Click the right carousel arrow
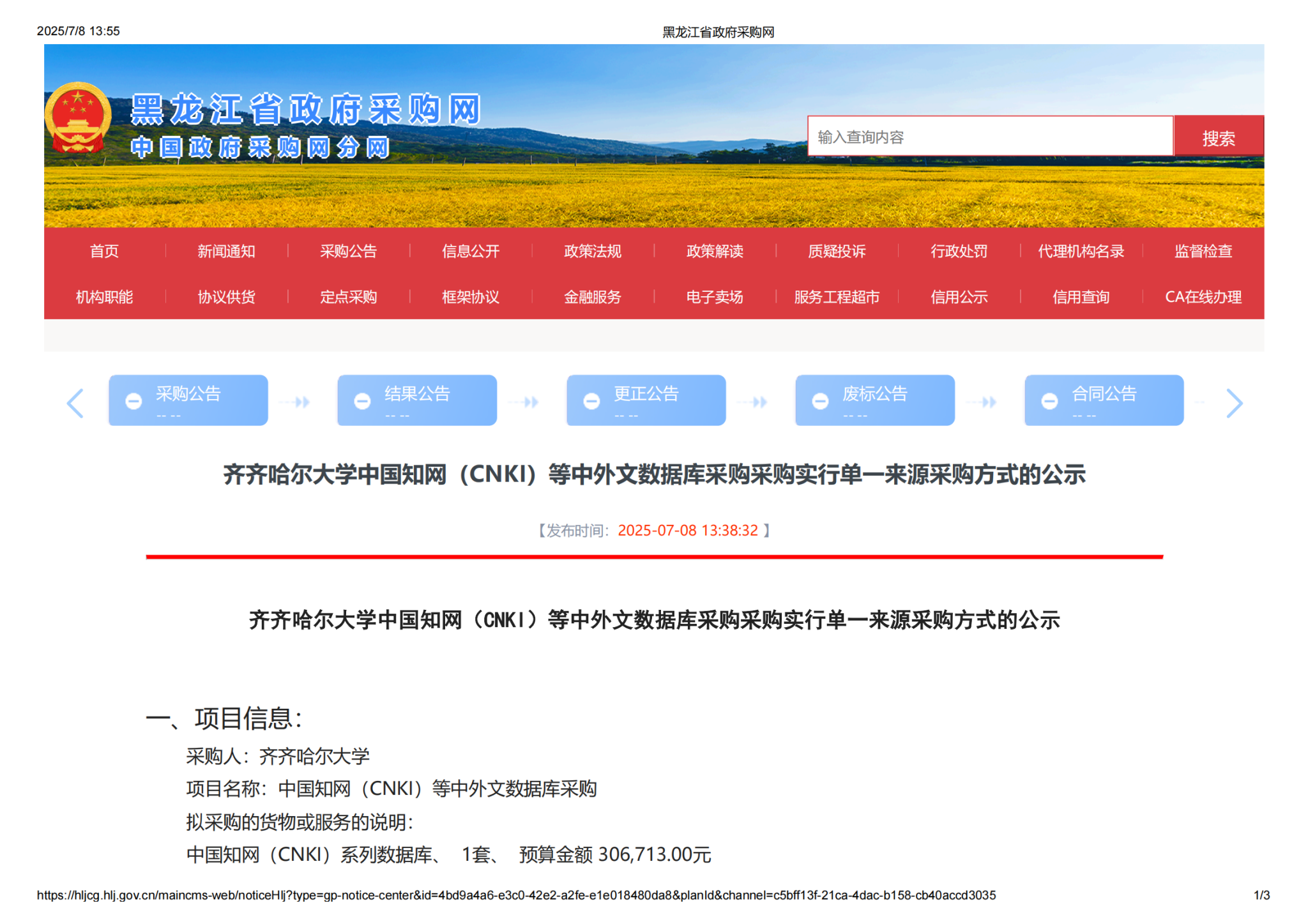Screen dimensions: 1308x924 1234,403
